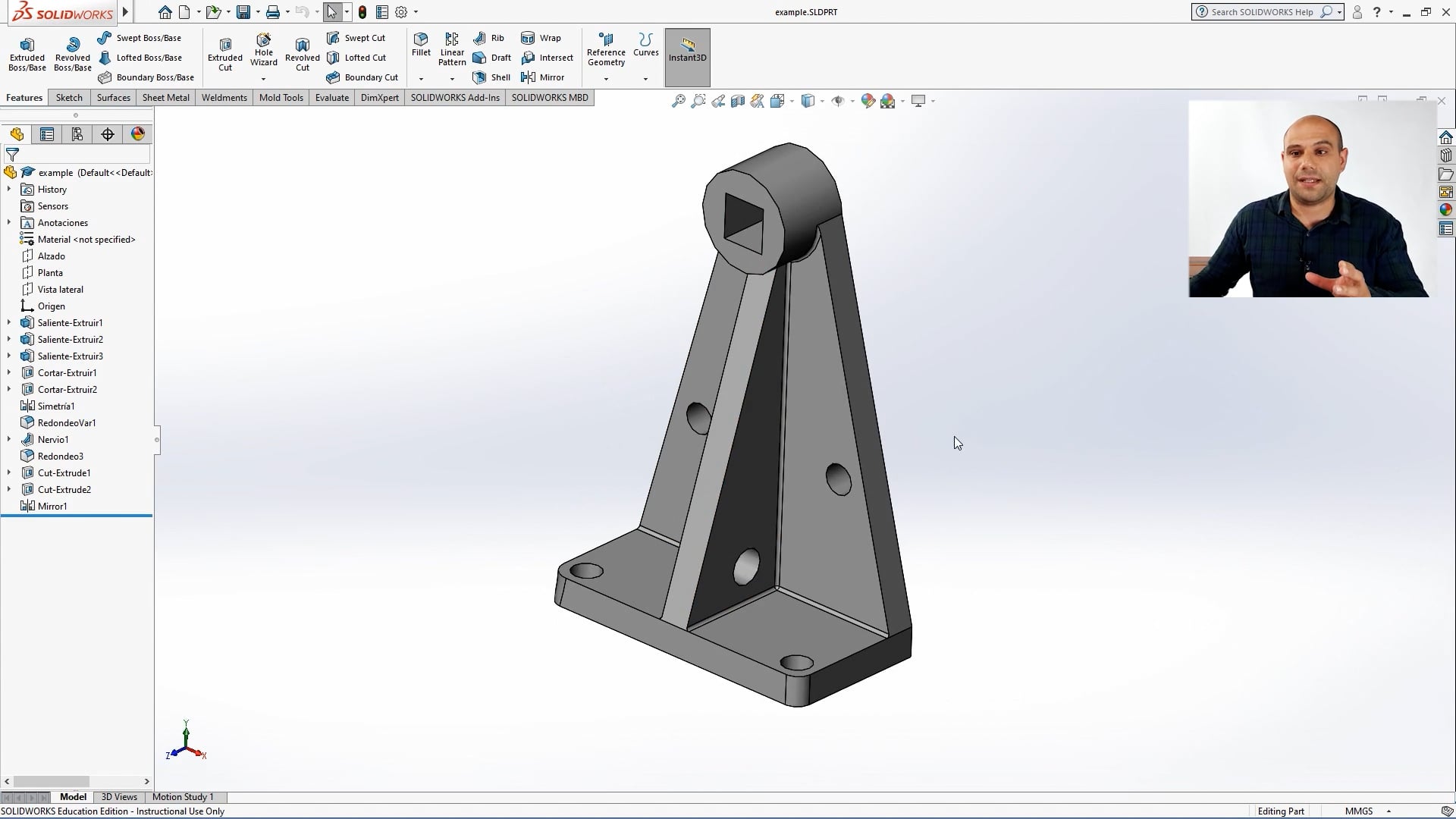
Task: Activate the Shell tool
Action: tap(491, 77)
